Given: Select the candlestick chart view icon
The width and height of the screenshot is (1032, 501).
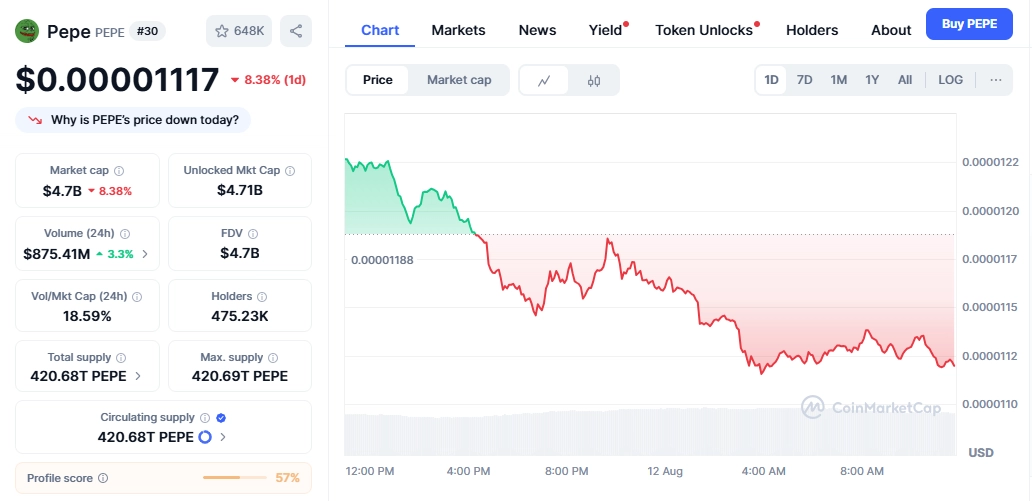Looking at the screenshot, I should click(594, 80).
